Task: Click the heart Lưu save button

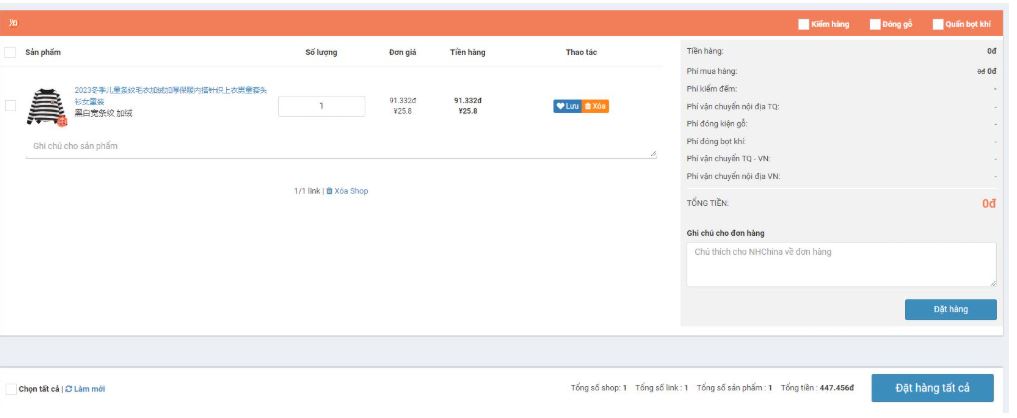Action: pos(567,106)
